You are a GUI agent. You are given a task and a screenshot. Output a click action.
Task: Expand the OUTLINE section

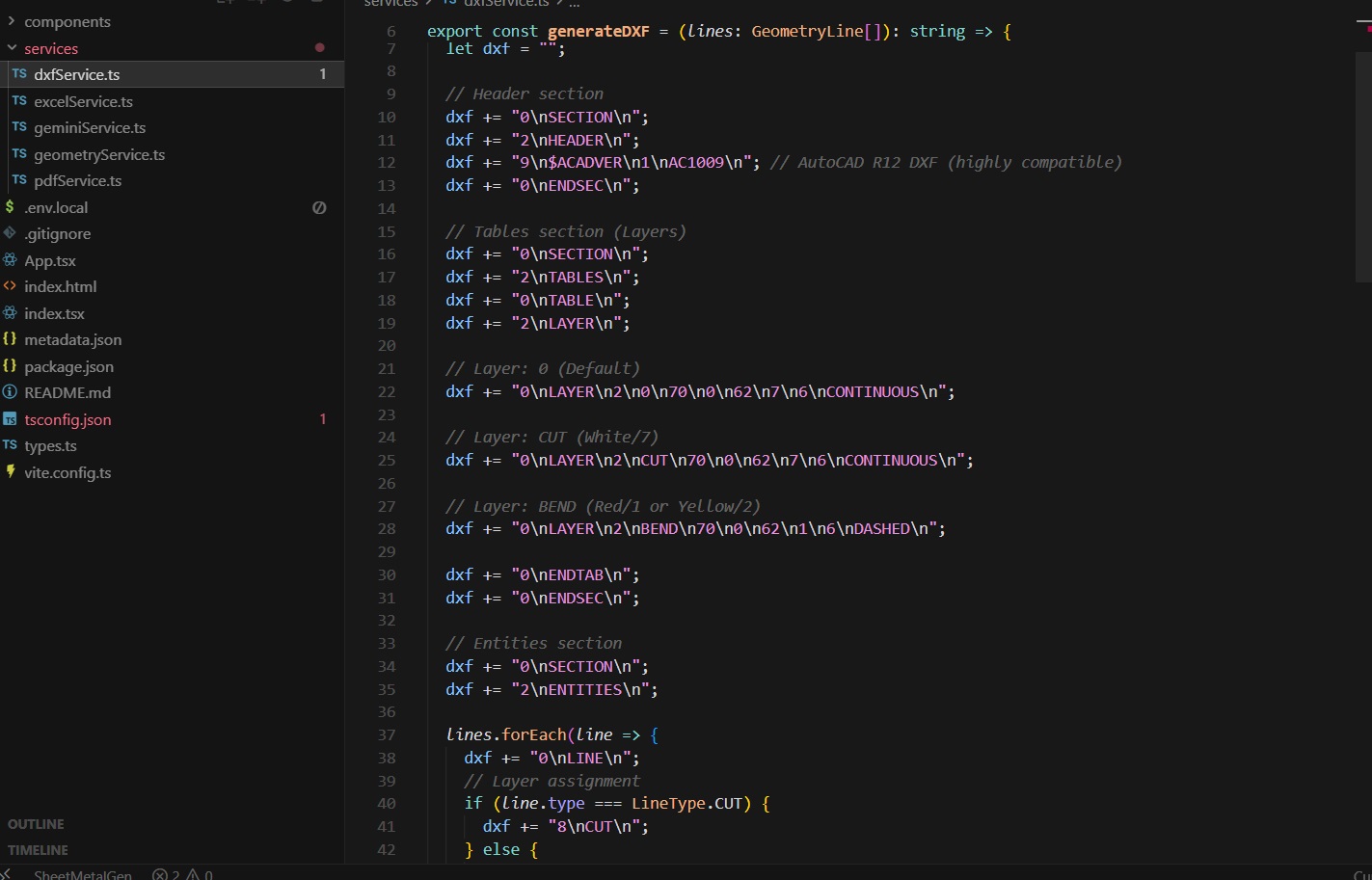pyautogui.click(x=37, y=824)
